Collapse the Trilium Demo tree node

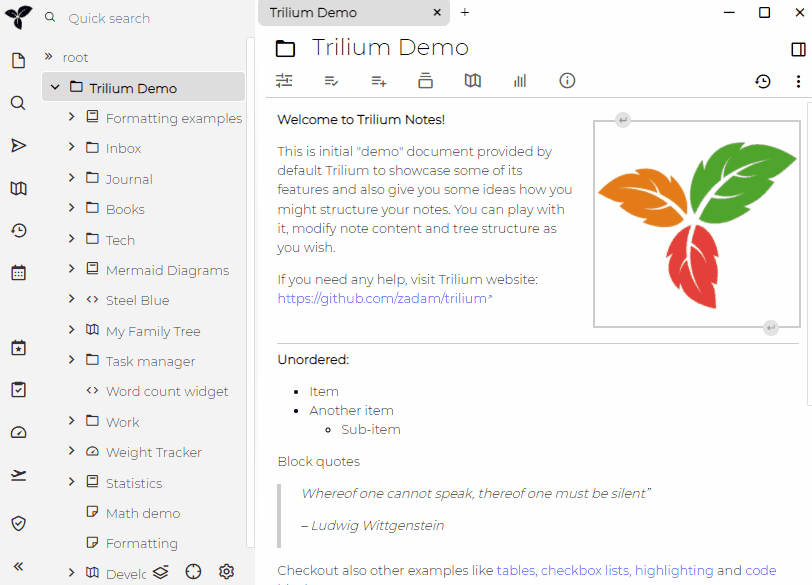click(55, 88)
